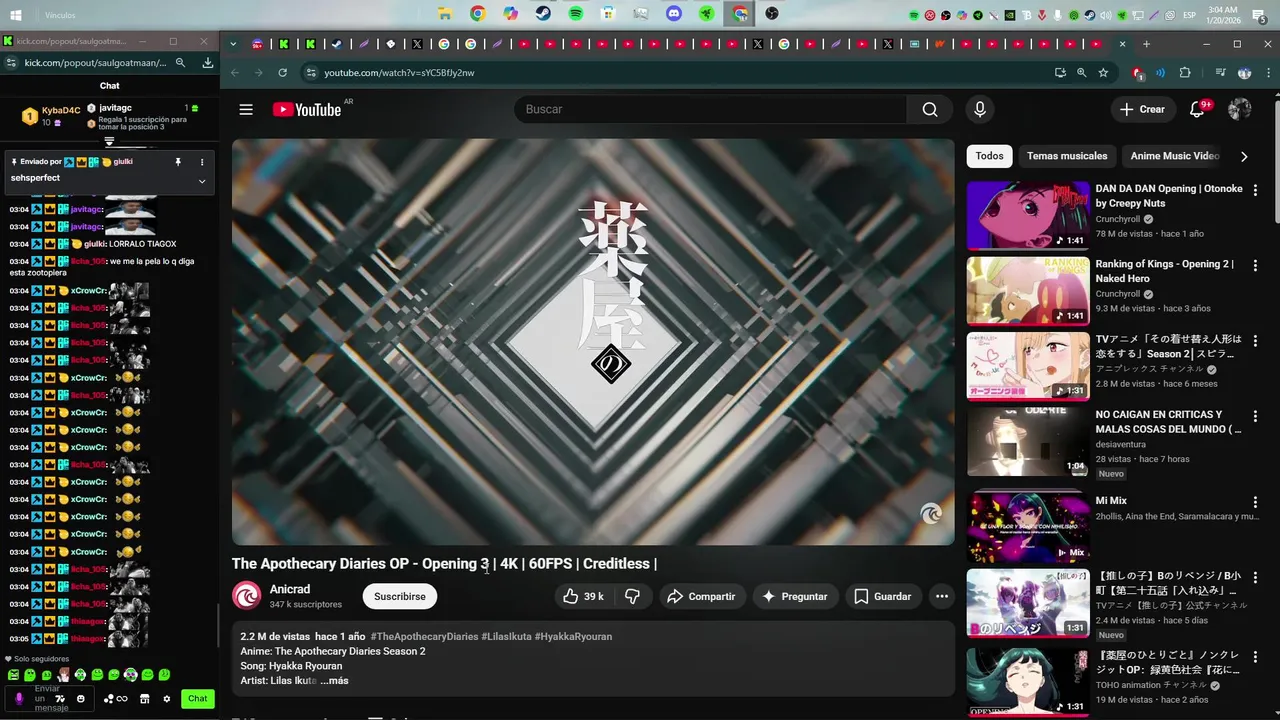Reload the YouTube page
Viewport: 1280px width, 720px height.
283,73
